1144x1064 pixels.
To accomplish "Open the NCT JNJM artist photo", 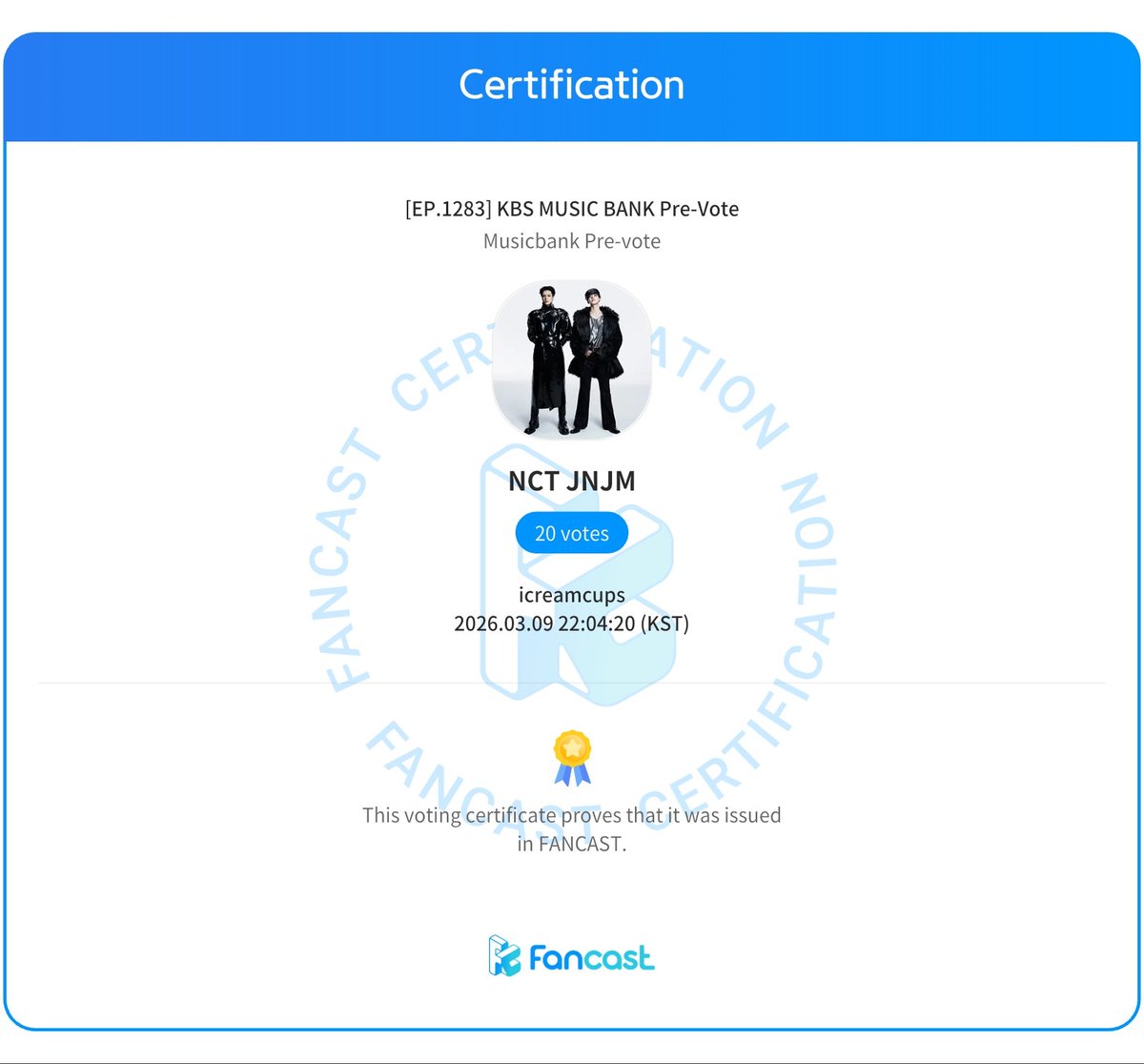I will pos(572,360).
